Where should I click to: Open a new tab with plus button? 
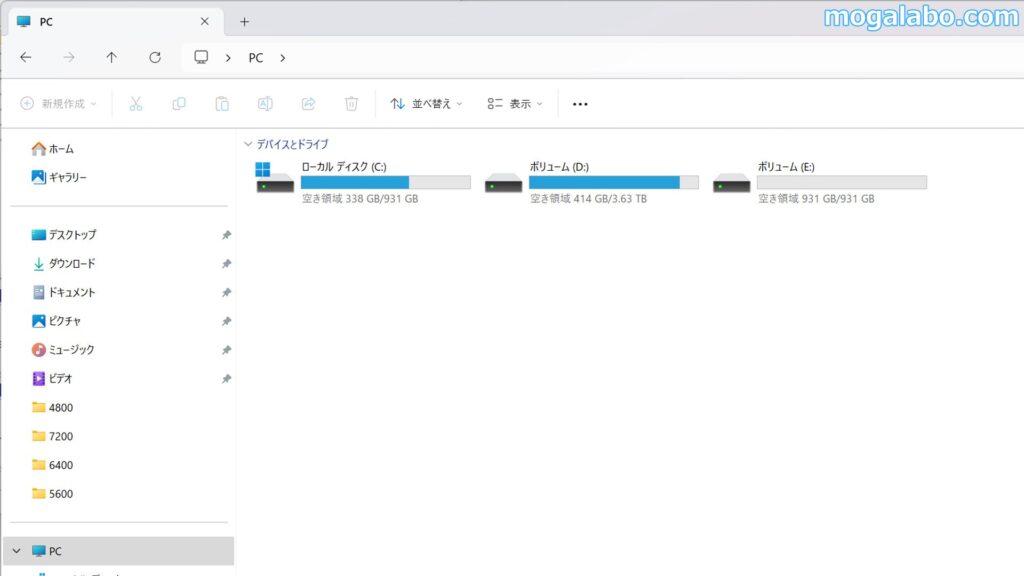tap(244, 21)
